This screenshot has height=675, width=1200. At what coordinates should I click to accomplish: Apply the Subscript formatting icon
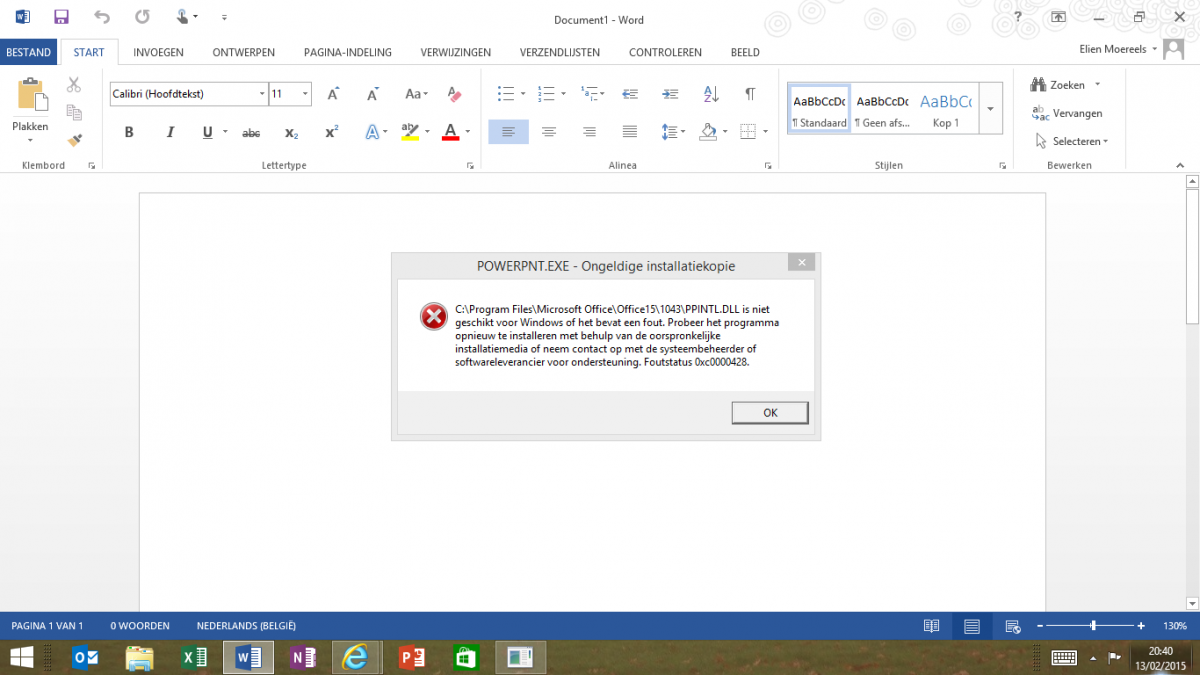[x=291, y=132]
